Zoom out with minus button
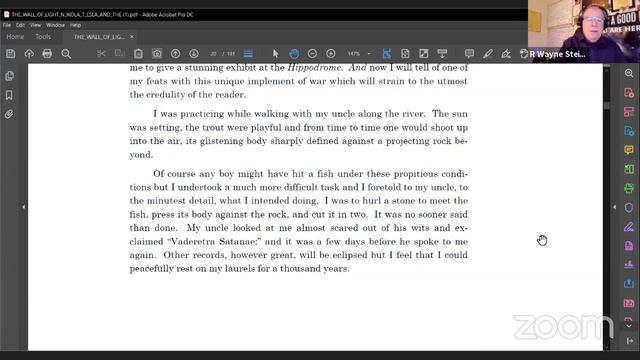This screenshot has width=640, height=360. point(312,53)
